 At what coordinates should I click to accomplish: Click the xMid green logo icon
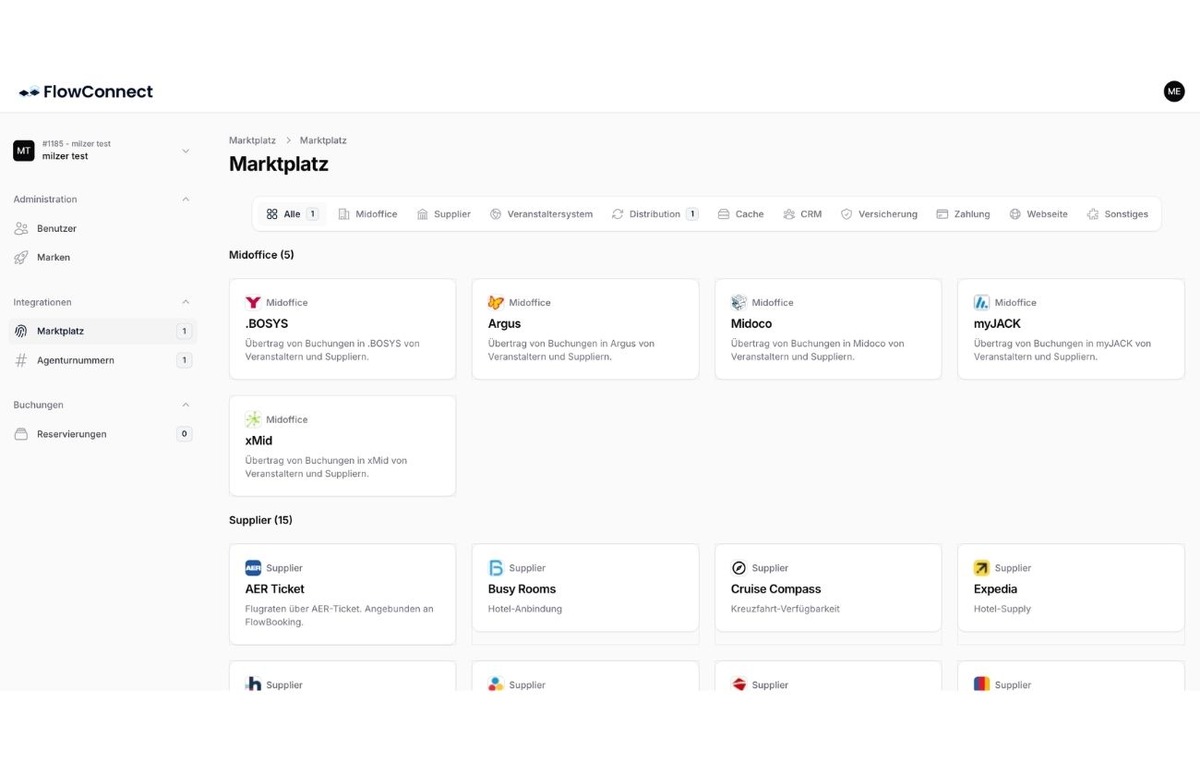(253, 419)
